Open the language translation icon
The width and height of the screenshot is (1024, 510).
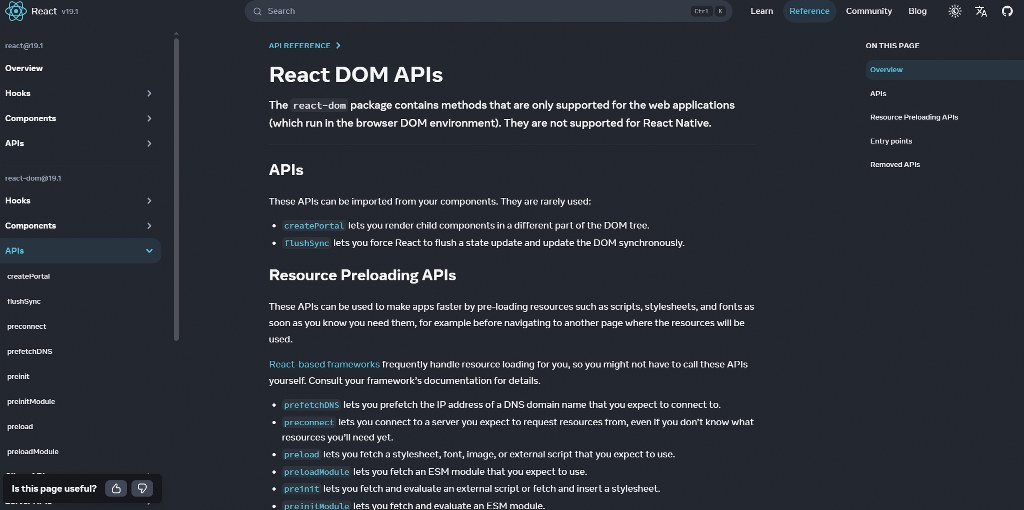tap(981, 11)
